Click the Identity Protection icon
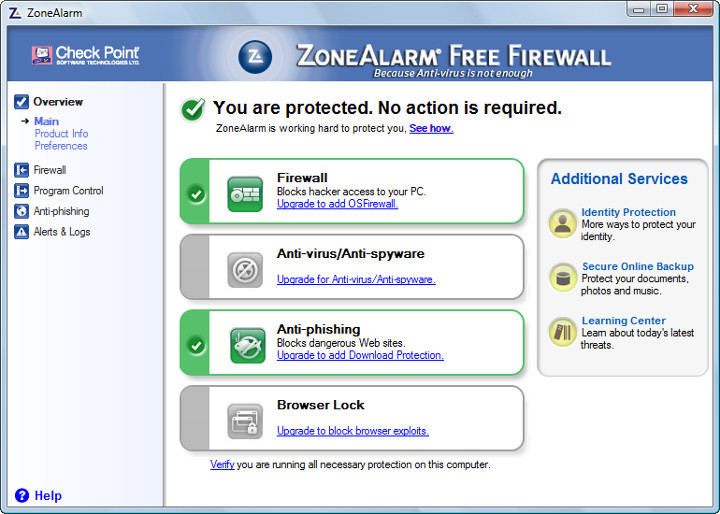 point(563,224)
